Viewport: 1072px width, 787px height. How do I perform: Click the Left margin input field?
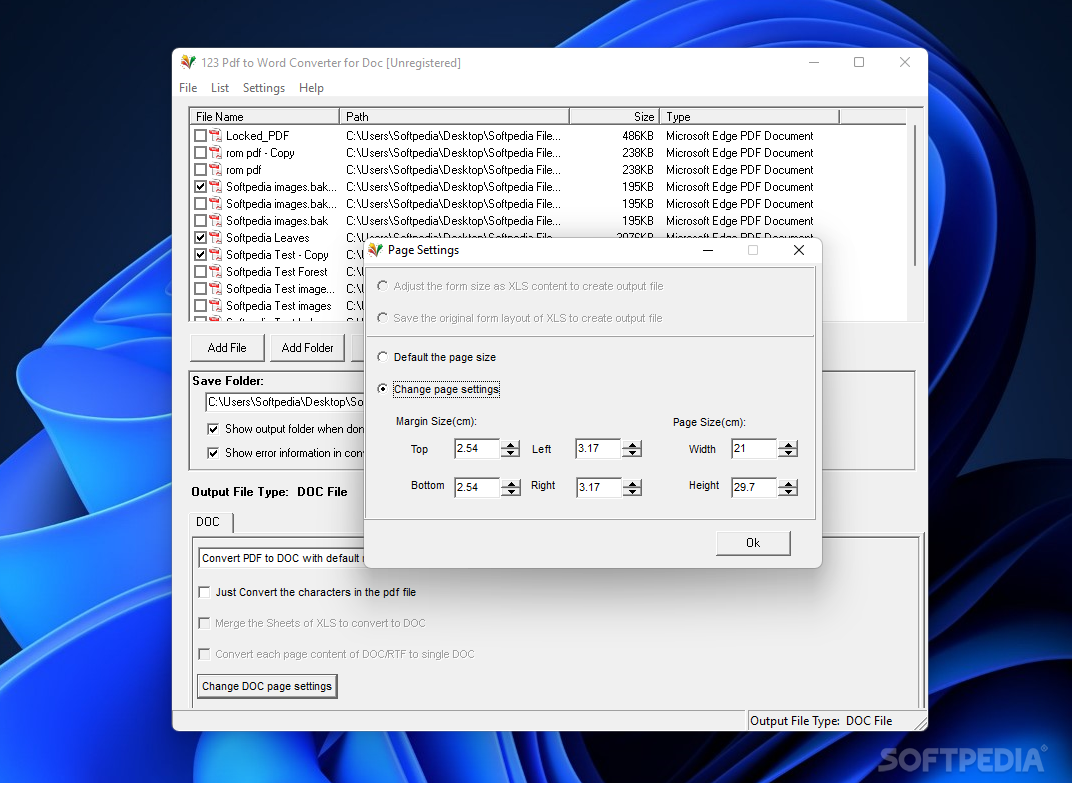coord(598,449)
